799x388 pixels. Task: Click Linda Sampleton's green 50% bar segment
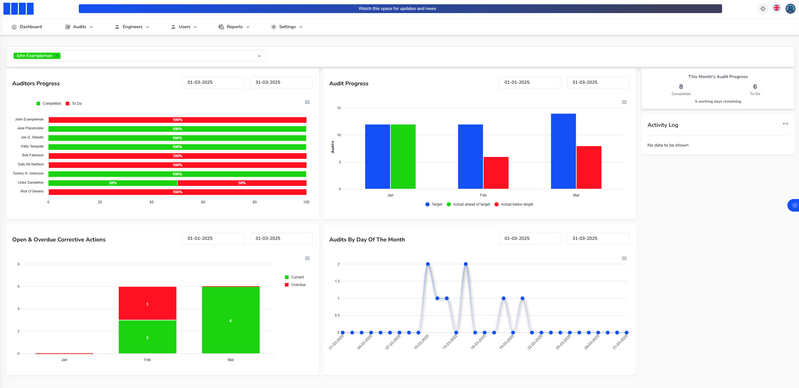point(113,183)
